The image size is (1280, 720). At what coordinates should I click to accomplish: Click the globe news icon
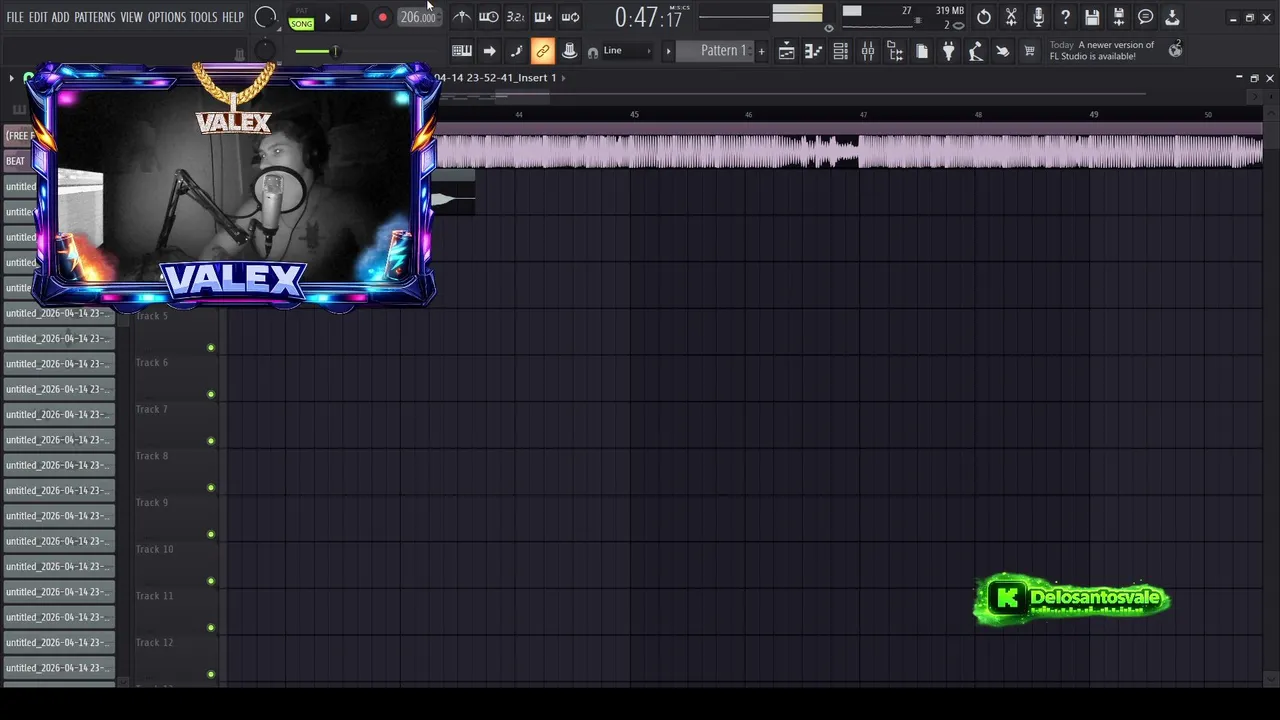click(x=1176, y=49)
